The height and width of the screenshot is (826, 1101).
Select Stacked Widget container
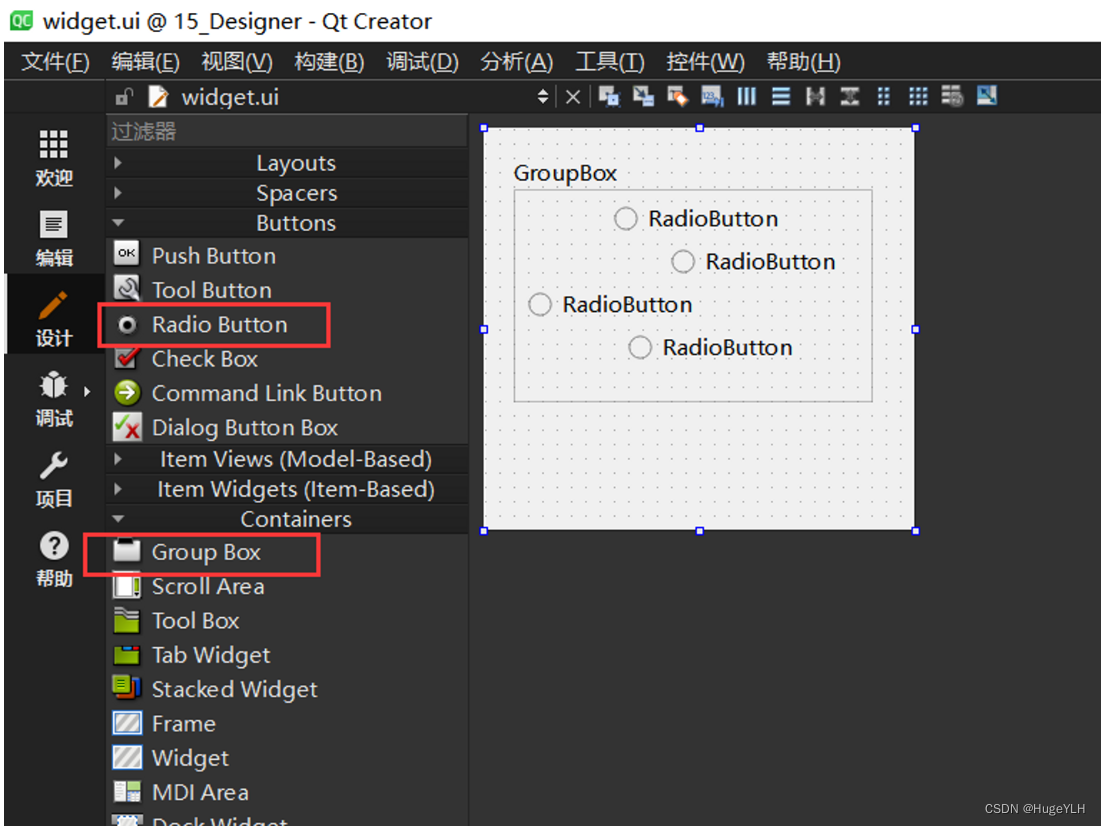point(286,690)
